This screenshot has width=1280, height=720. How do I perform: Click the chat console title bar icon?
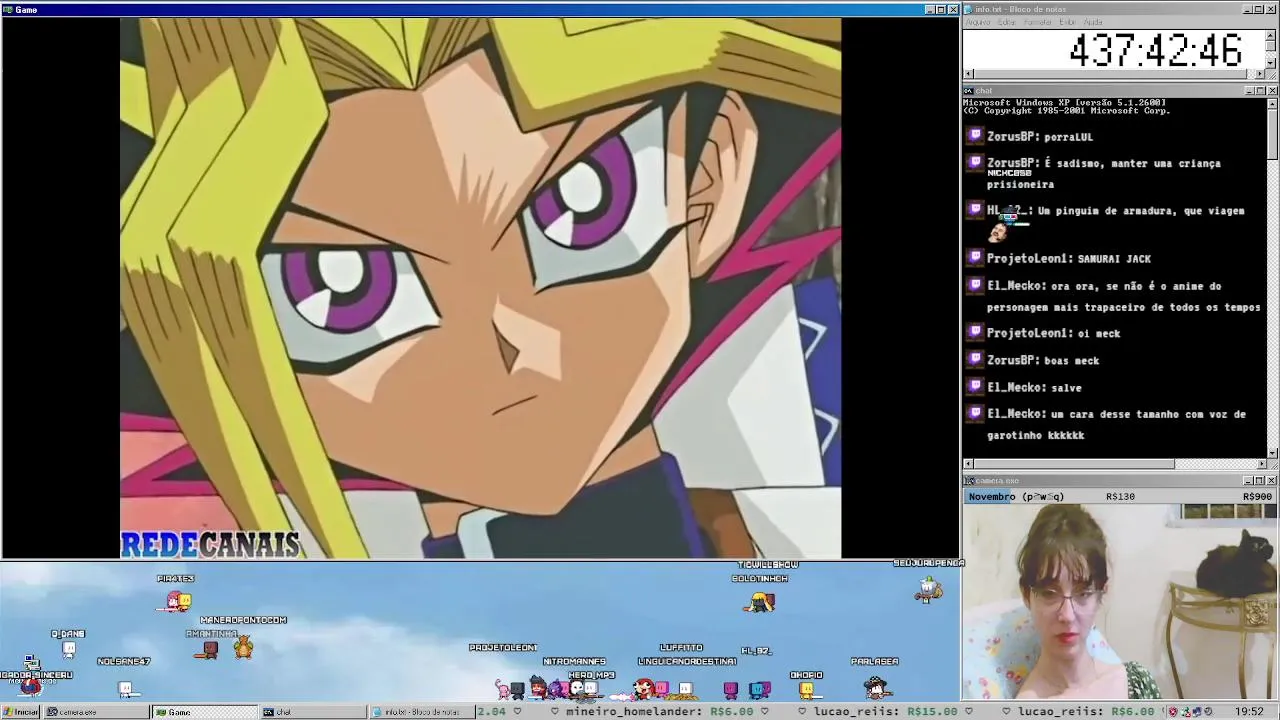tap(969, 91)
